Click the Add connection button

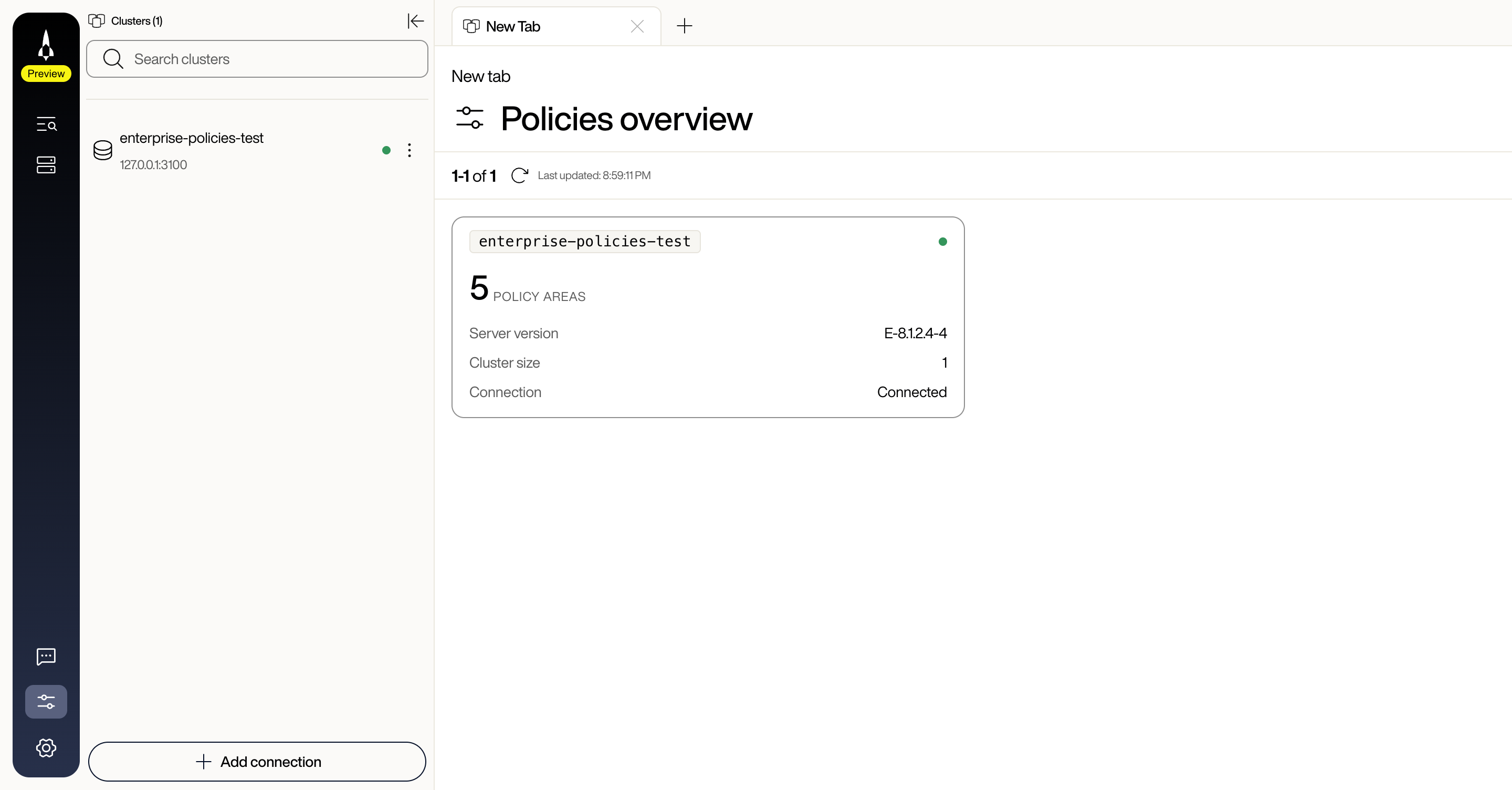pos(257,761)
